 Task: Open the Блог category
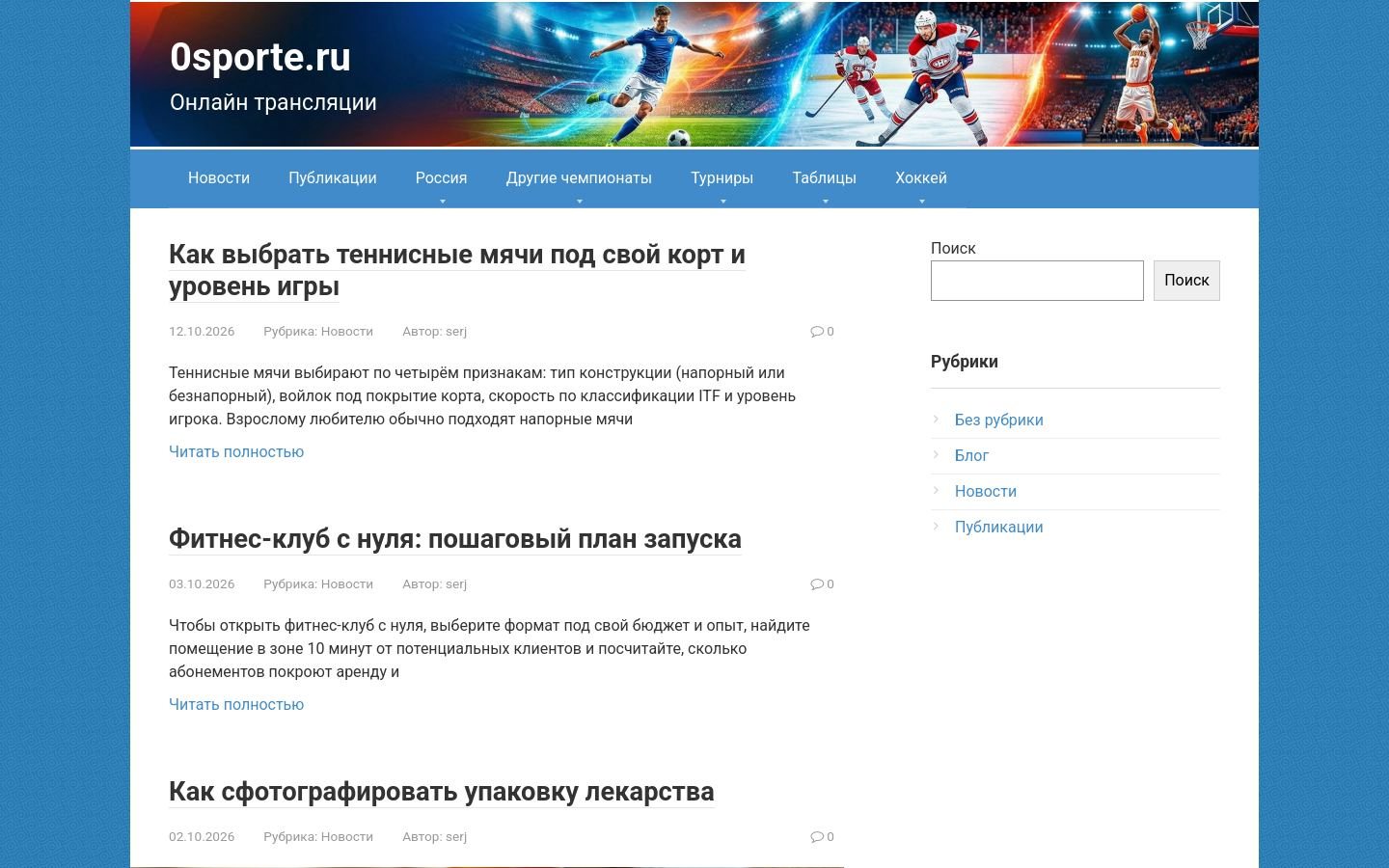click(x=971, y=455)
